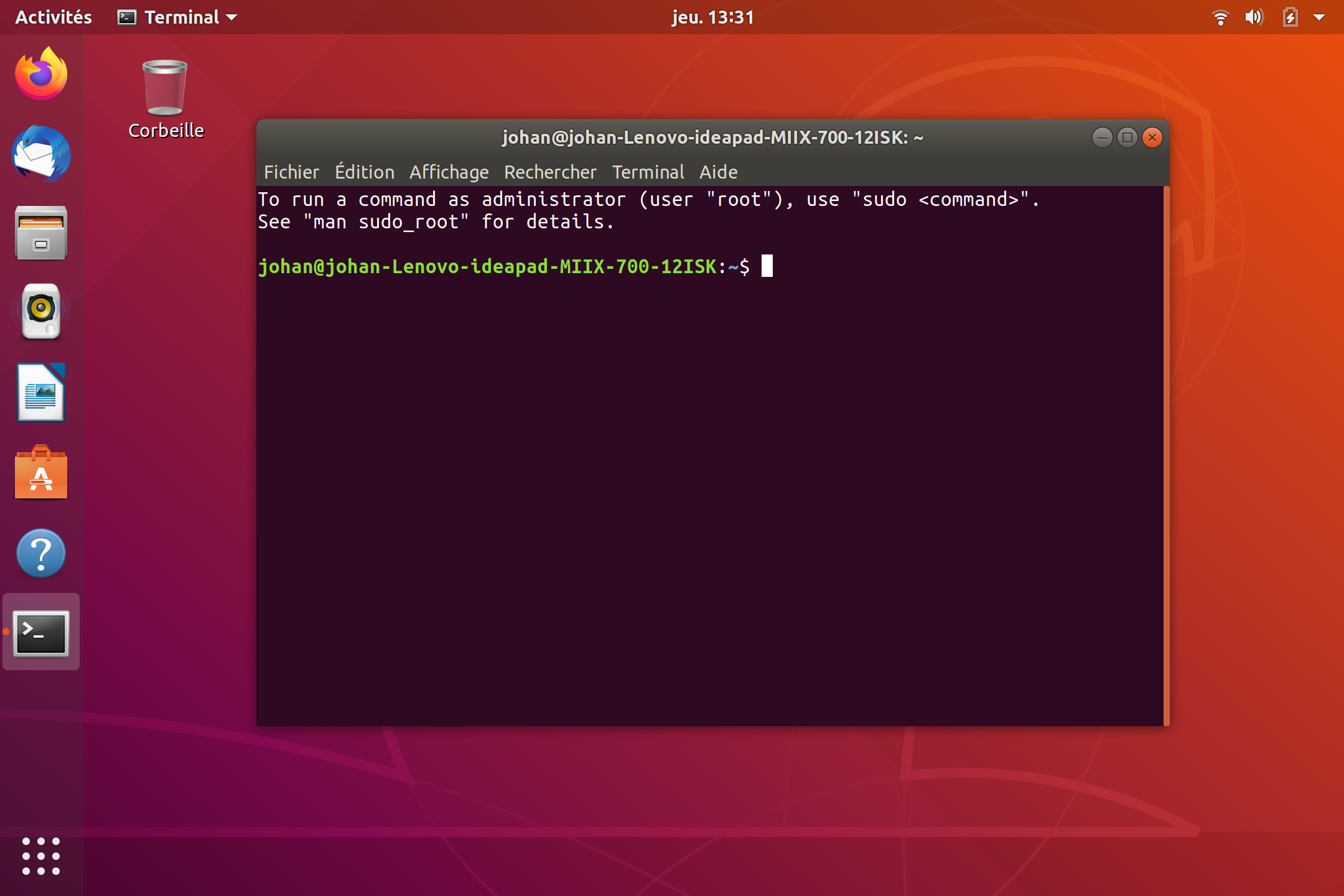Open the Aide menu in Terminal
Image resolution: width=1344 pixels, height=896 pixels.
718,172
